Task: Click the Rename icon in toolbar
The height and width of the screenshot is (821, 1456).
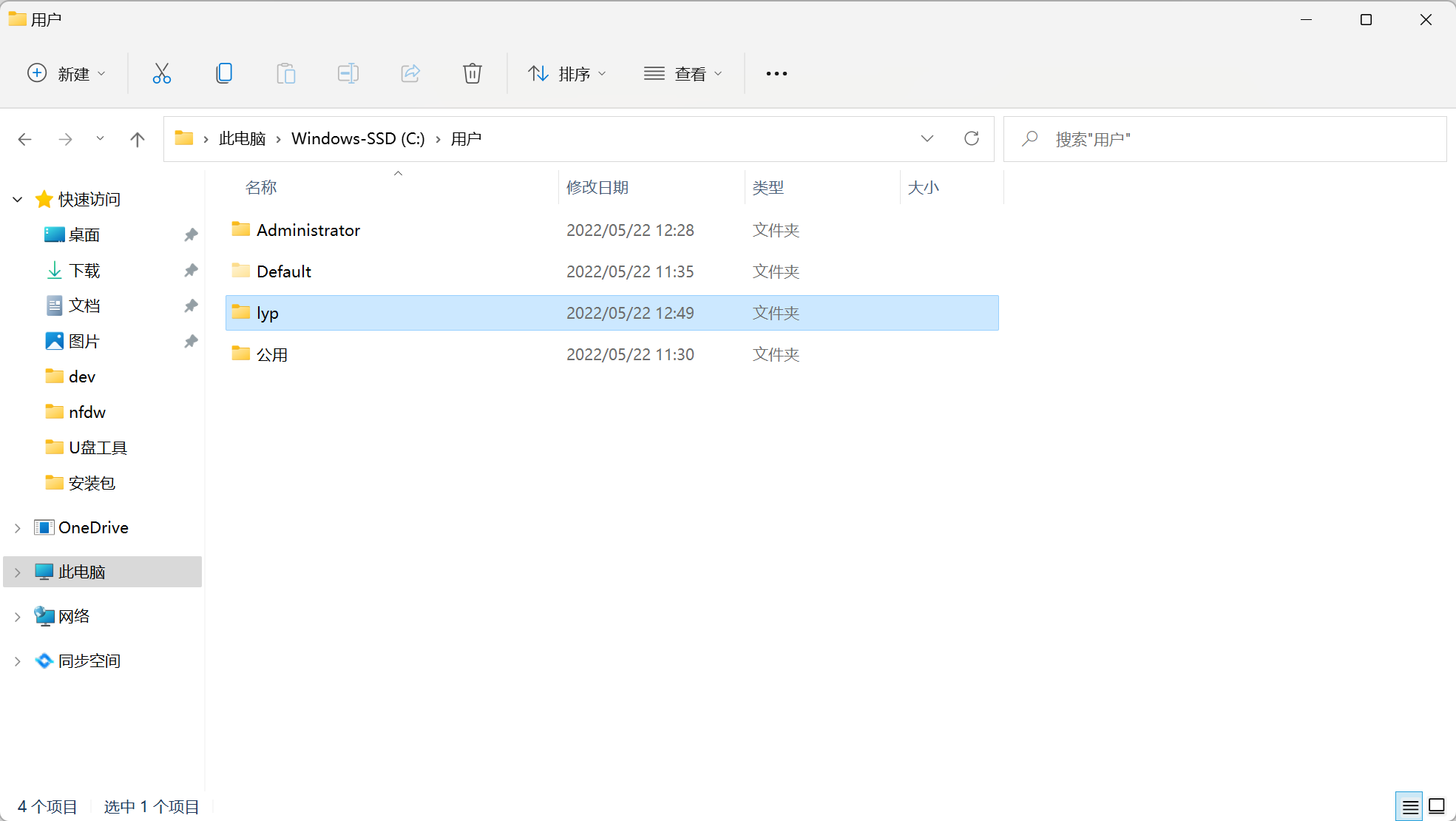Action: click(x=348, y=73)
